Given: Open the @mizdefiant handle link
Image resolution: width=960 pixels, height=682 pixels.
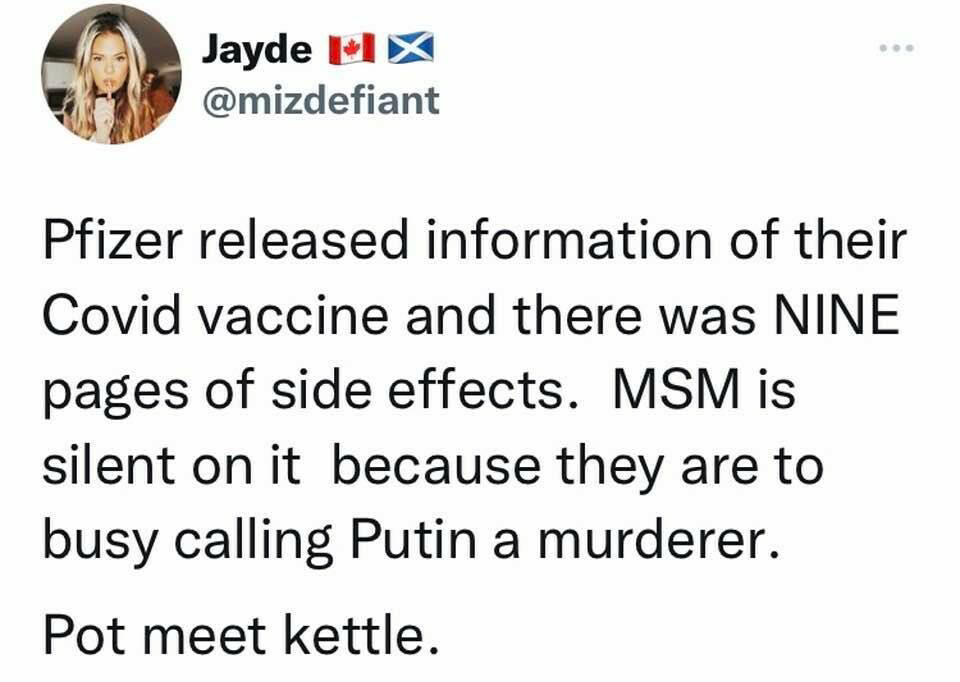Looking at the screenshot, I should coord(320,100).
